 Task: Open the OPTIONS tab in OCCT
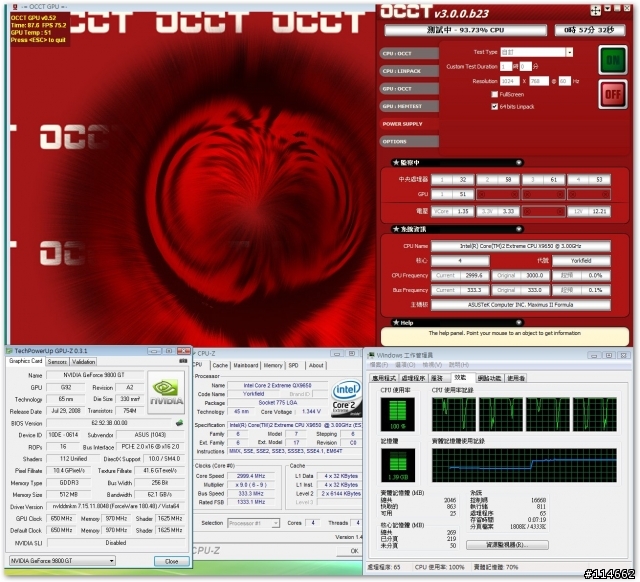click(x=409, y=141)
